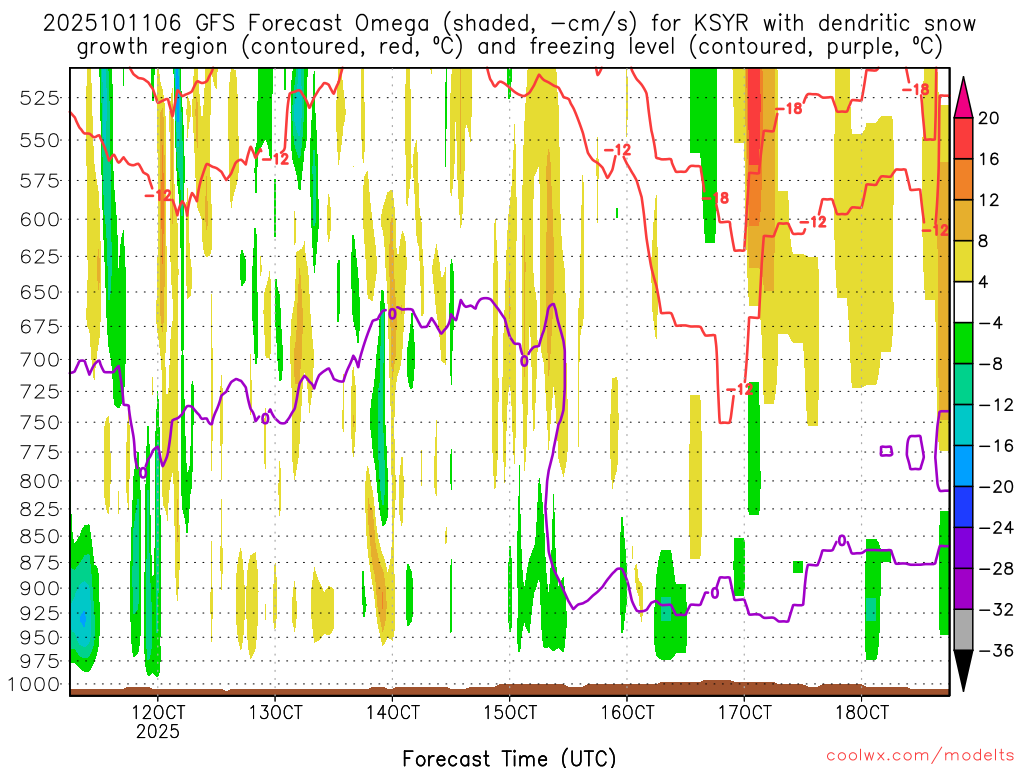This screenshot has height=768, width=1024.
Task: Click the 170CT time axis label
Action: tap(744, 712)
